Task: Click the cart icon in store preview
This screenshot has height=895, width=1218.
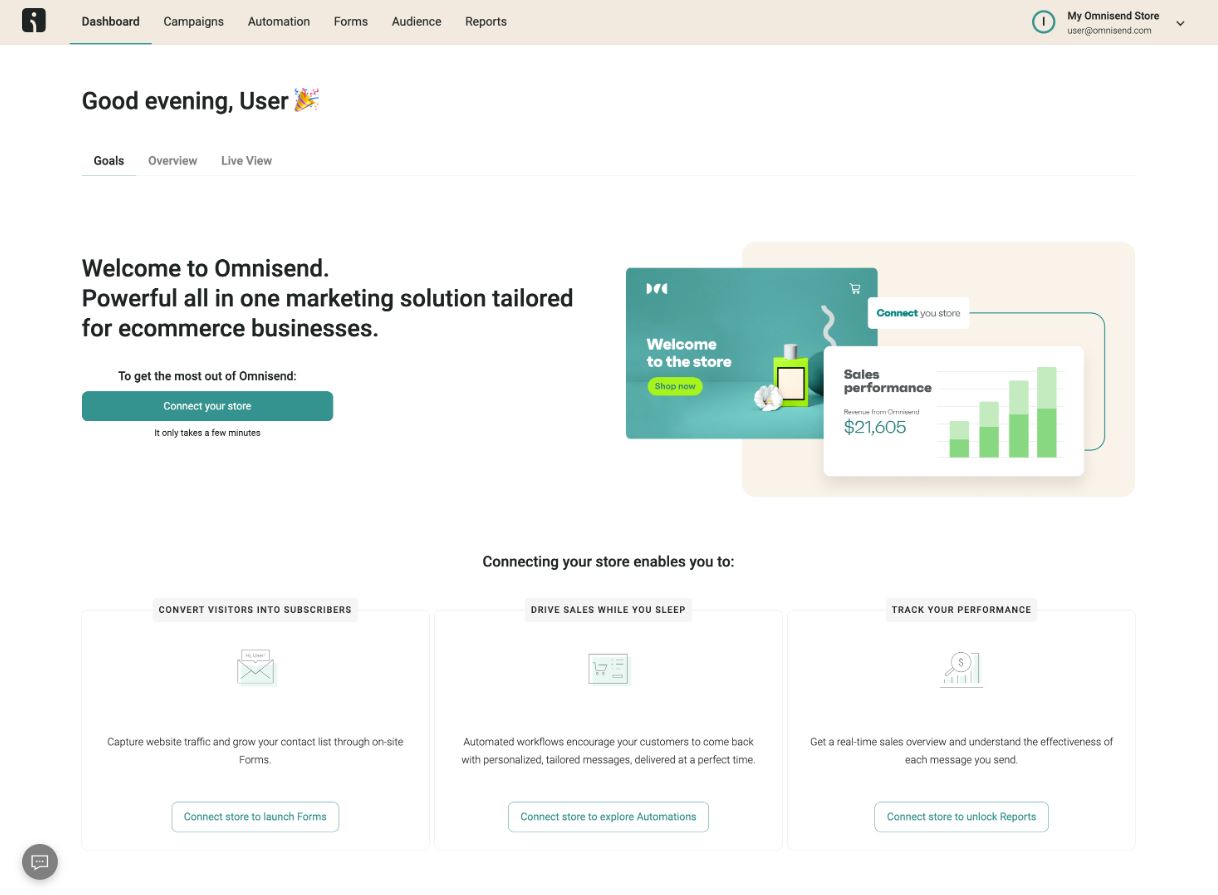Action: (x=855, y=289)
